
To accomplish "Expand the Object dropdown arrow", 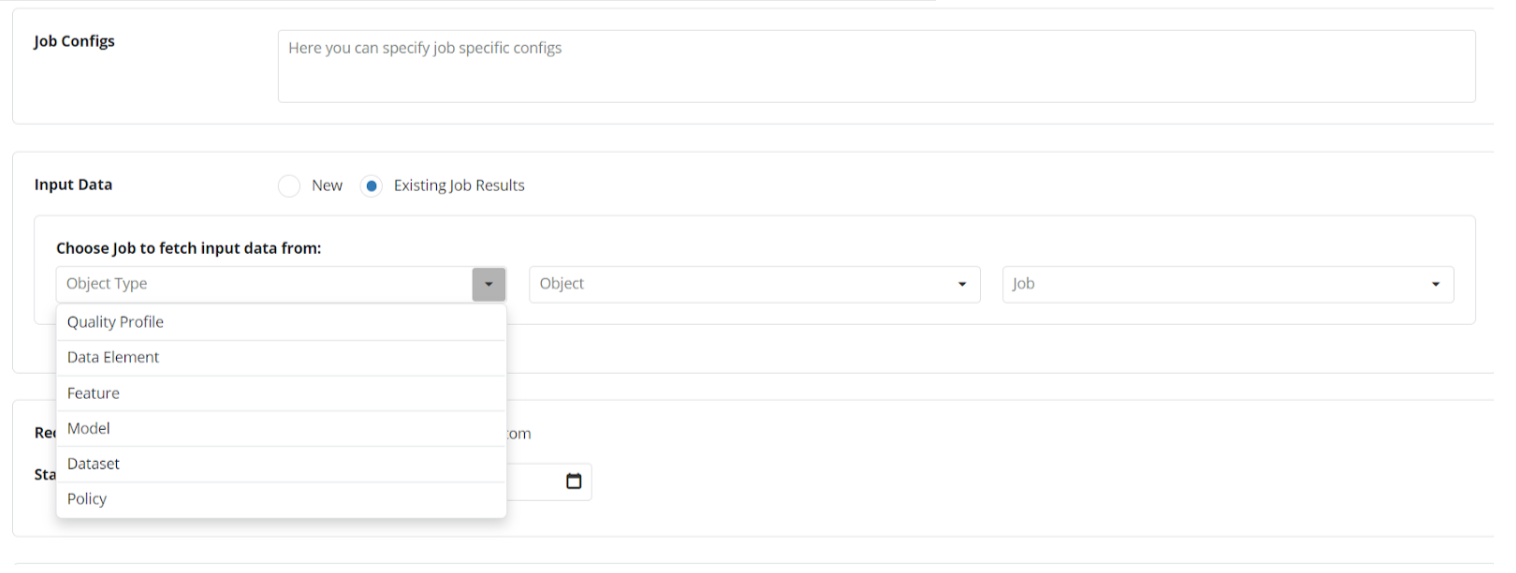I will click(962, 284).
